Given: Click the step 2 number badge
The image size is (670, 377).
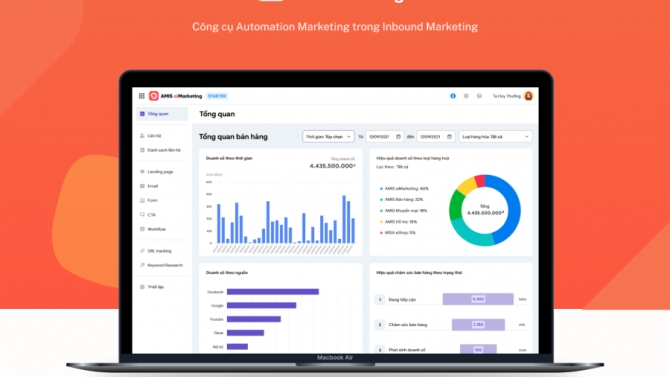Looking at the screenshot, I should pyautogui.click(x=379, y=325).
